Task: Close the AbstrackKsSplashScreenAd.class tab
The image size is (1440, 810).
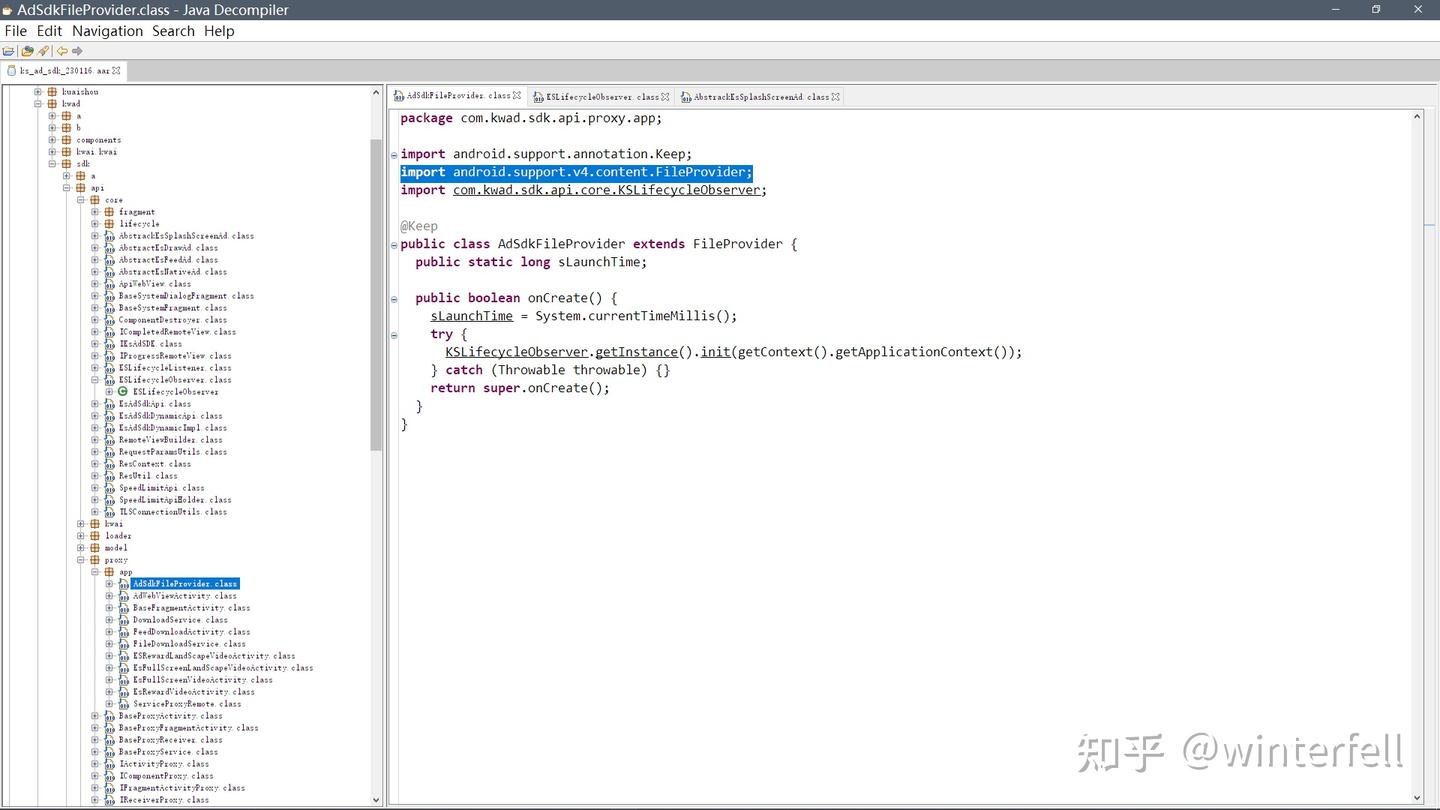Action: 835,97
